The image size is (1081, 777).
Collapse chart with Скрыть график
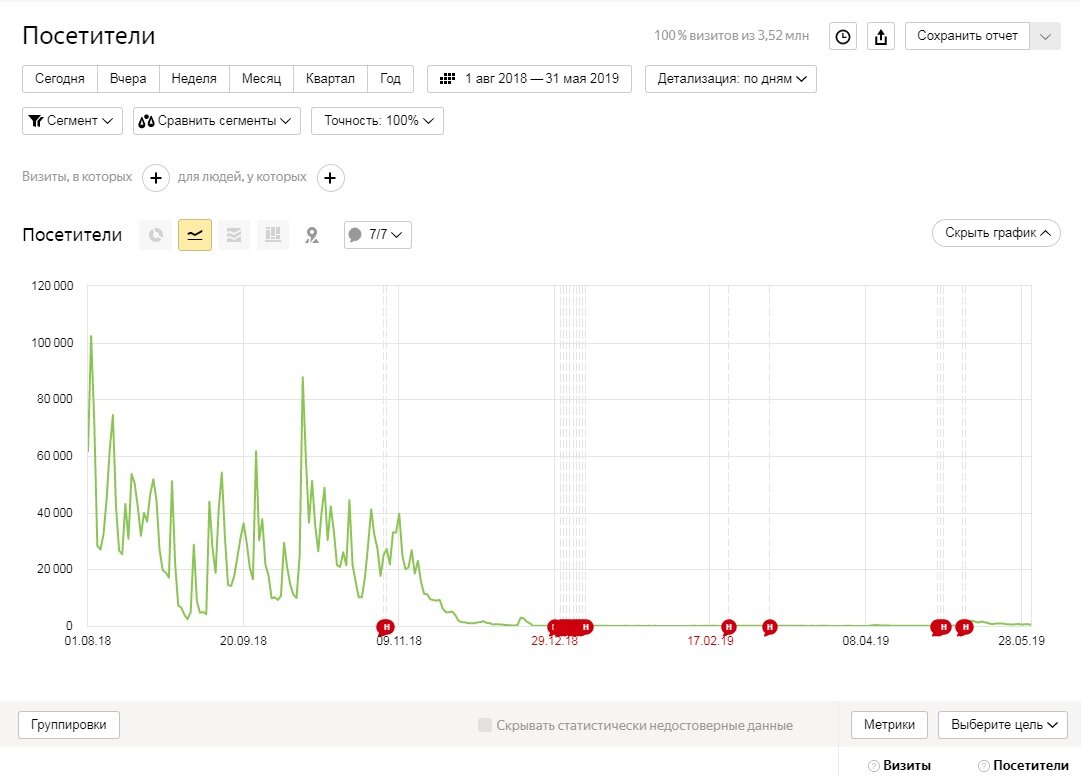click(996, 233)
